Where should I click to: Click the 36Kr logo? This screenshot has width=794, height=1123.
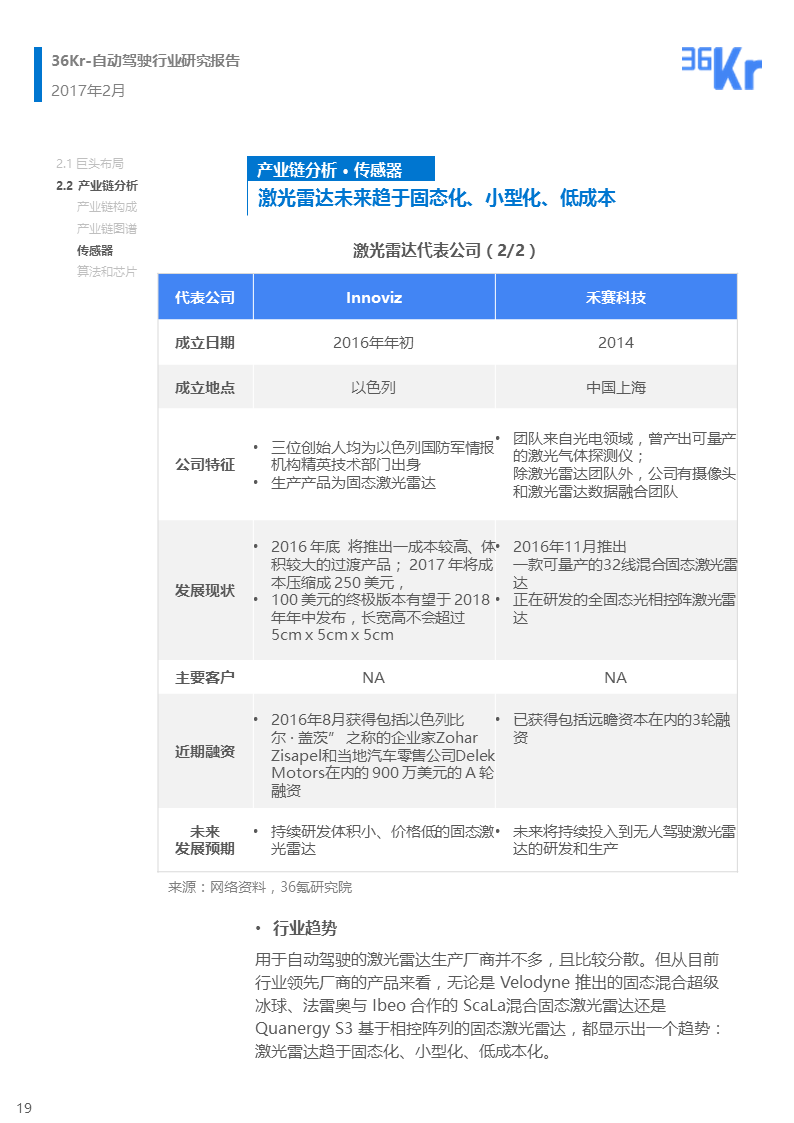720,69
